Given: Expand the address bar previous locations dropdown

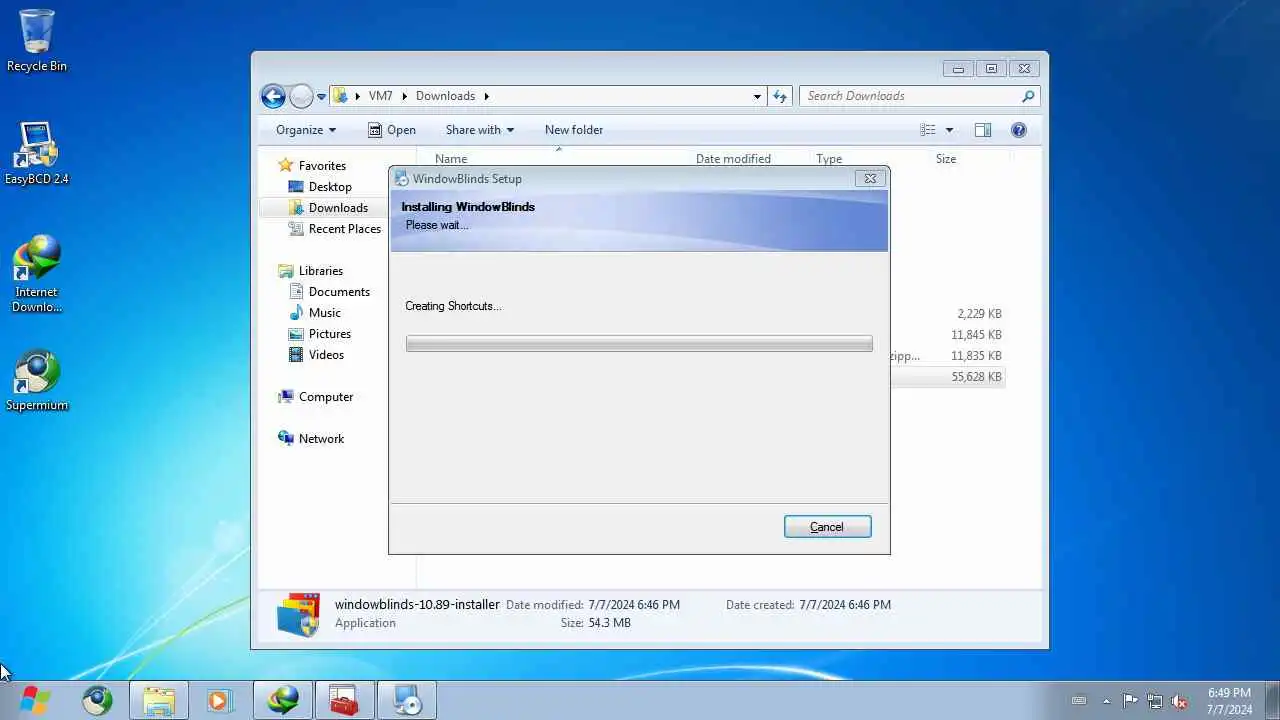Looking at the screenshot, I should pos(757,96).
